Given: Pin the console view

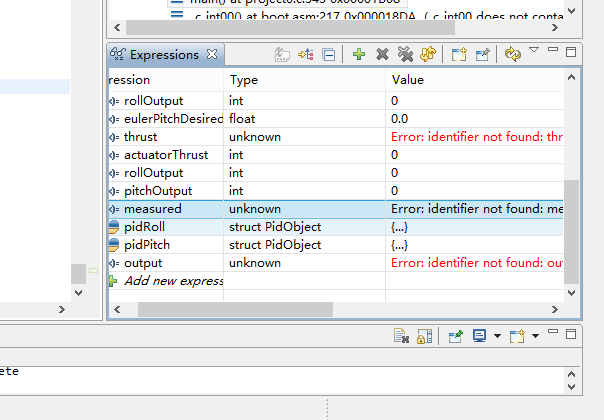Looking at the screenshot, I should (x=455, y=336).
